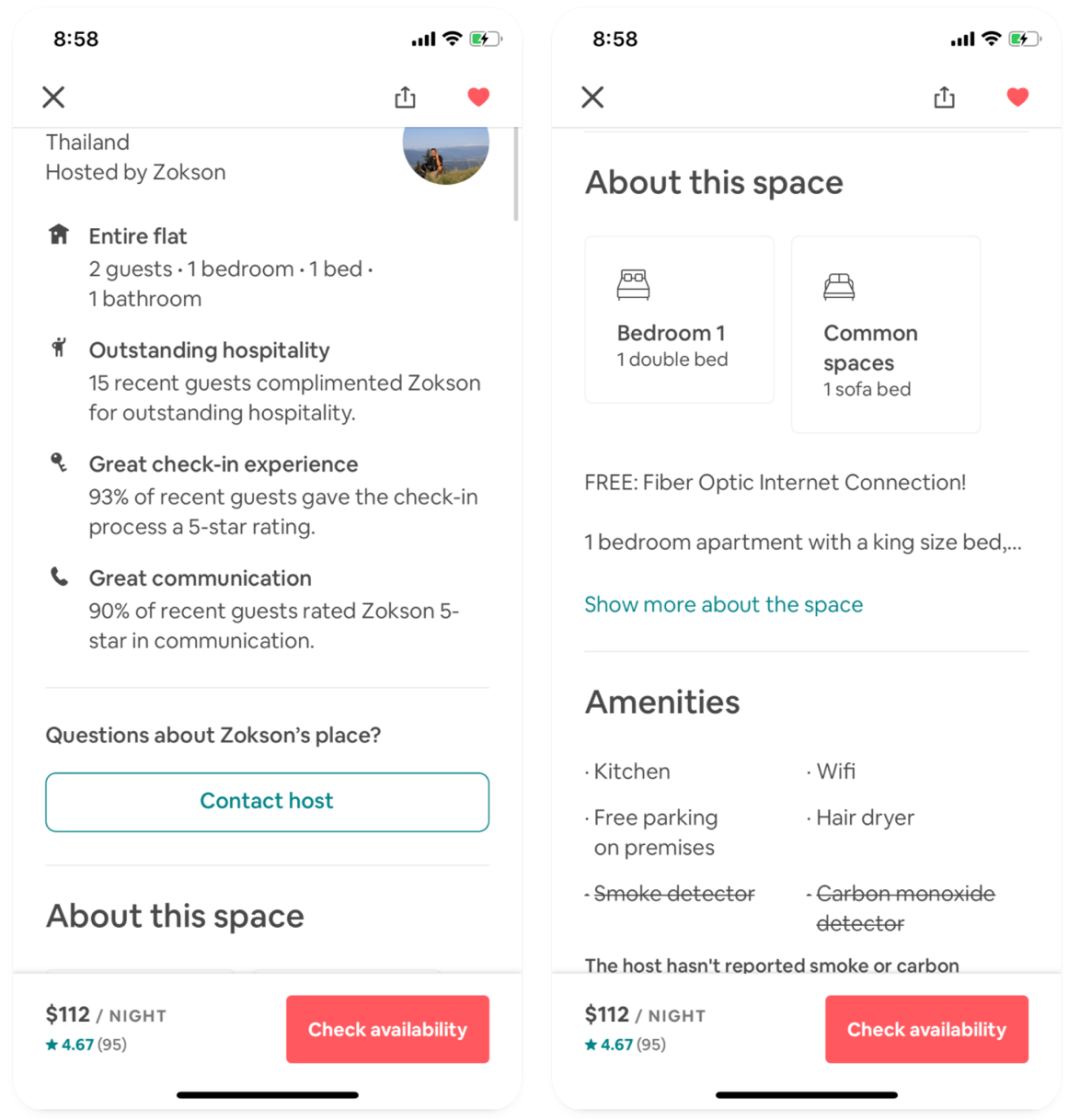Click the 4.67 rating on right screen
Image resolution: width=1080 pixels, height=1120 pixels.
[x=625, y=1045]
